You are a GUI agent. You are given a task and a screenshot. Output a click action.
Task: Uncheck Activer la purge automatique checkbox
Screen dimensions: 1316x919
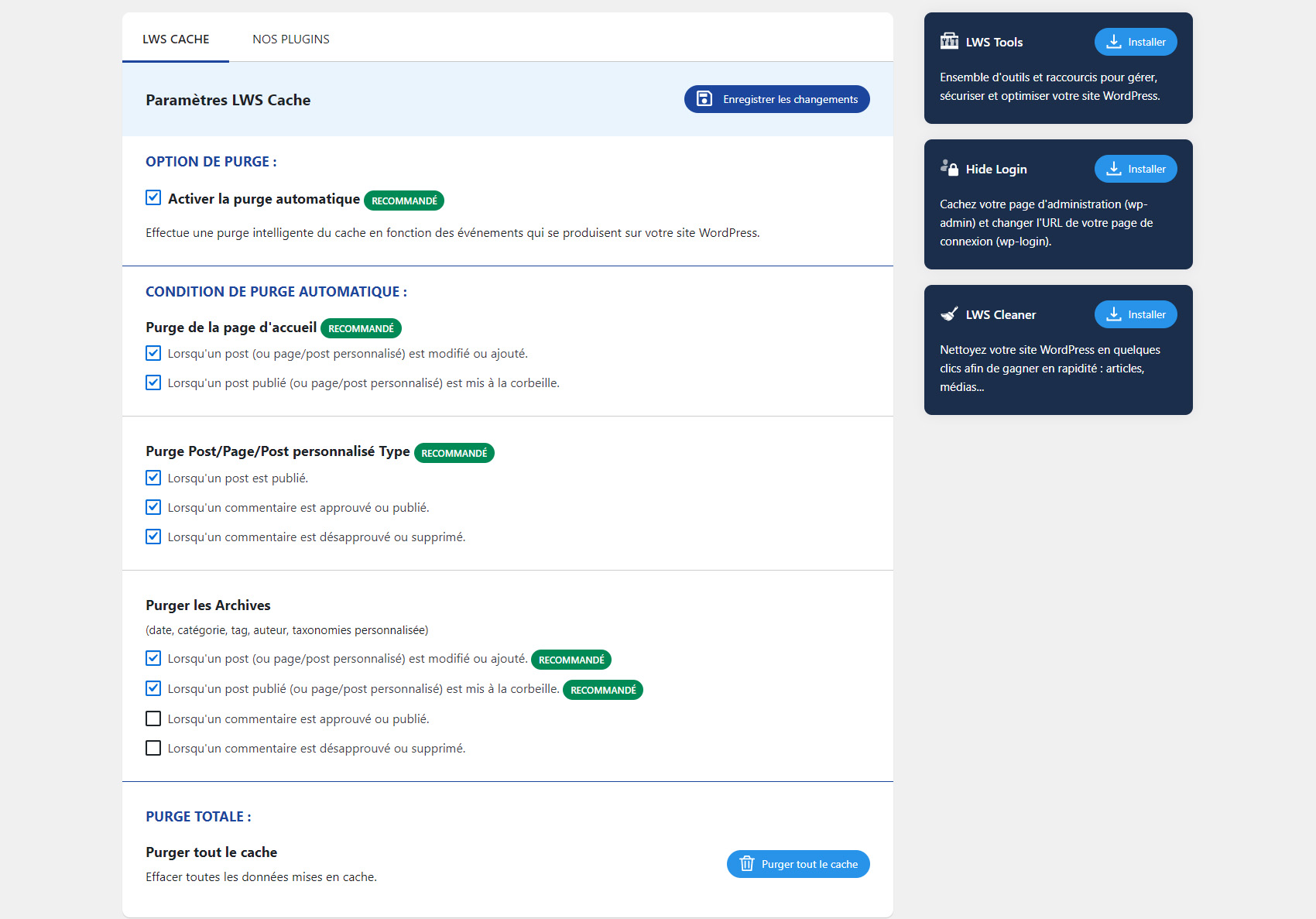click(153, 197)
